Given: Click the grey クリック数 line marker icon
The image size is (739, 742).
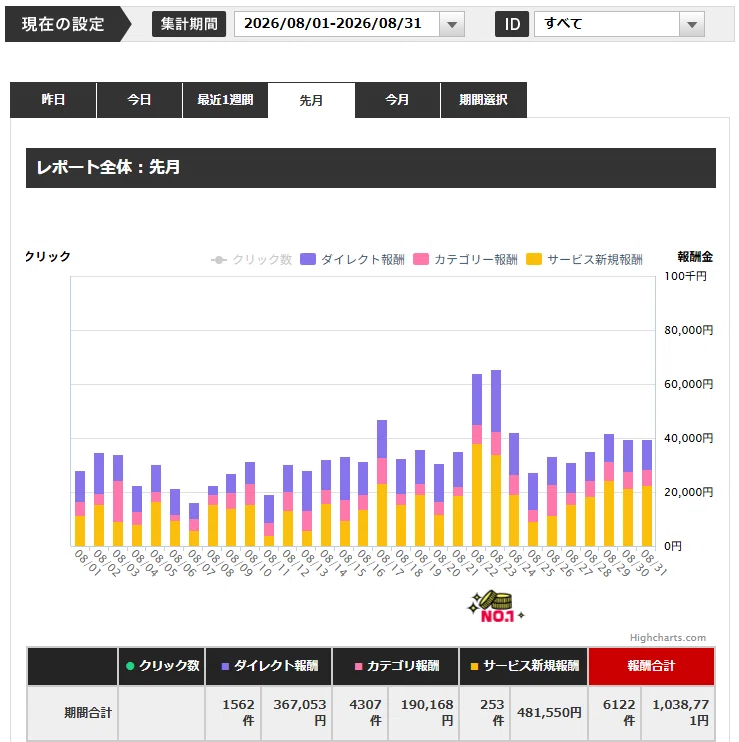Looking at the screenshot, I should pos(219,260).
